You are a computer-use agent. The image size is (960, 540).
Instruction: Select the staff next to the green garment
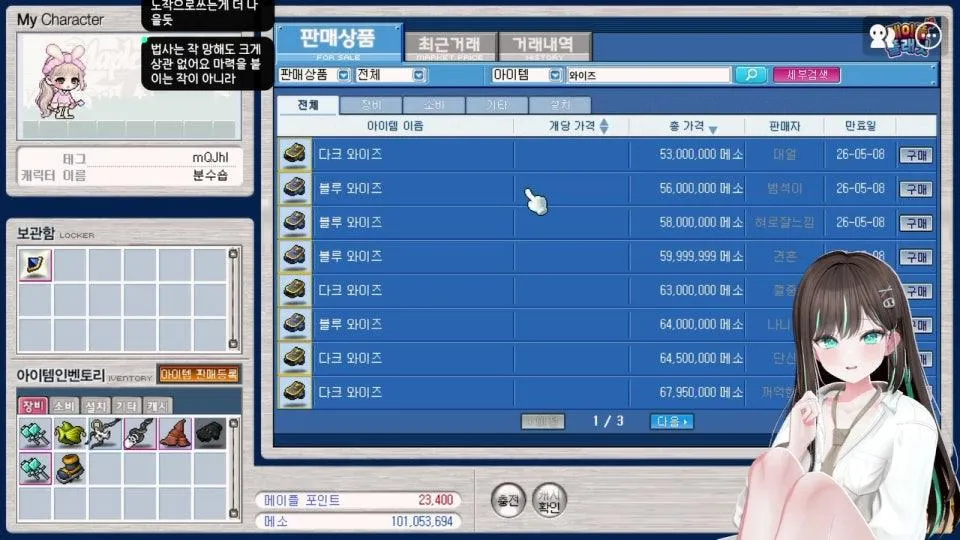tap(104, 433)
